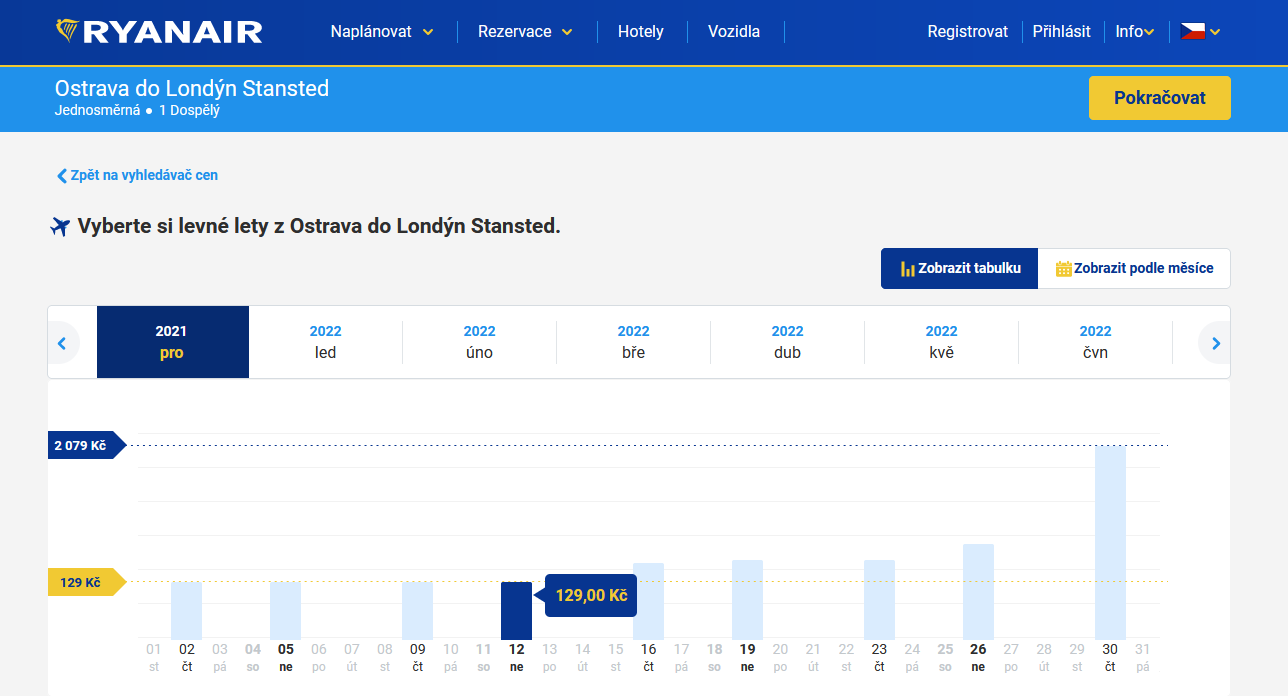Viewport: 1288px width, 696px height.
Task: Expand the Naplánovat menu
Action: click(382, 32)
